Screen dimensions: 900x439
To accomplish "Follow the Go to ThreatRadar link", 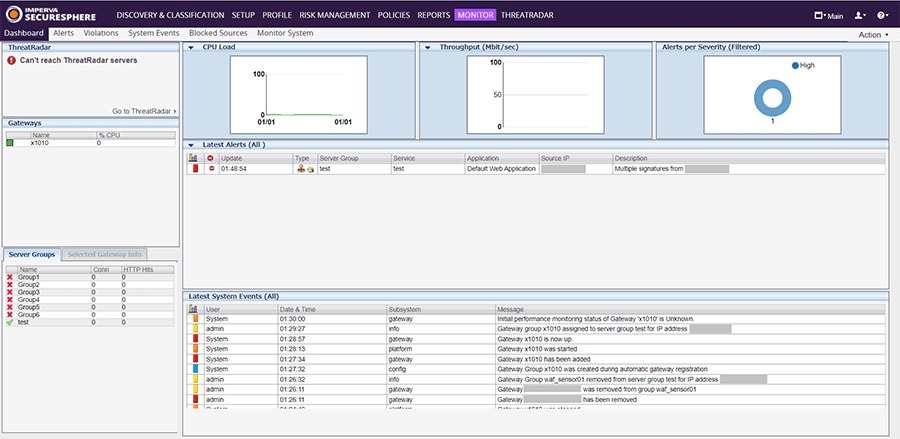I will point(143,111).
